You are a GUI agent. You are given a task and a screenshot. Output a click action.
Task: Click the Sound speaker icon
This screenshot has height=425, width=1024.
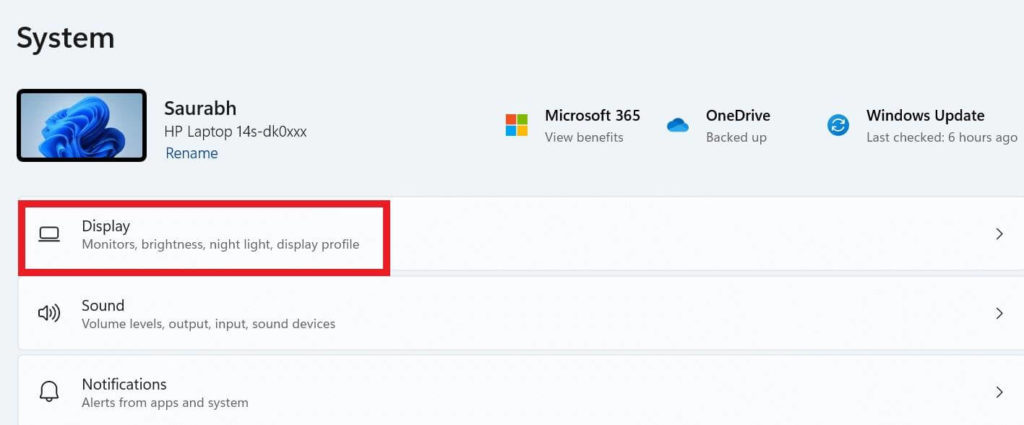tap(49, 314)
